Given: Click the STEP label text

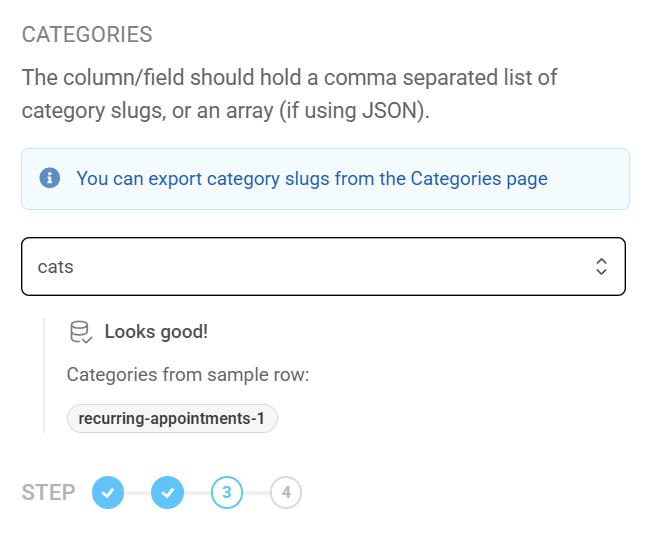Looking at the screenshot, I should (x=48, y=493).
